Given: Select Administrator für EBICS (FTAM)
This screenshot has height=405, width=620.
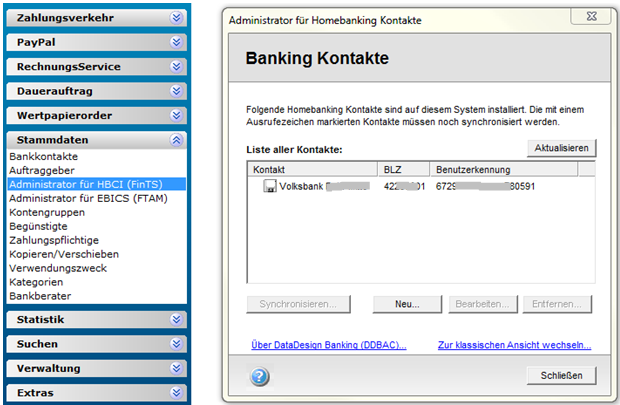Looking at the screenshot, I should 89,198.
